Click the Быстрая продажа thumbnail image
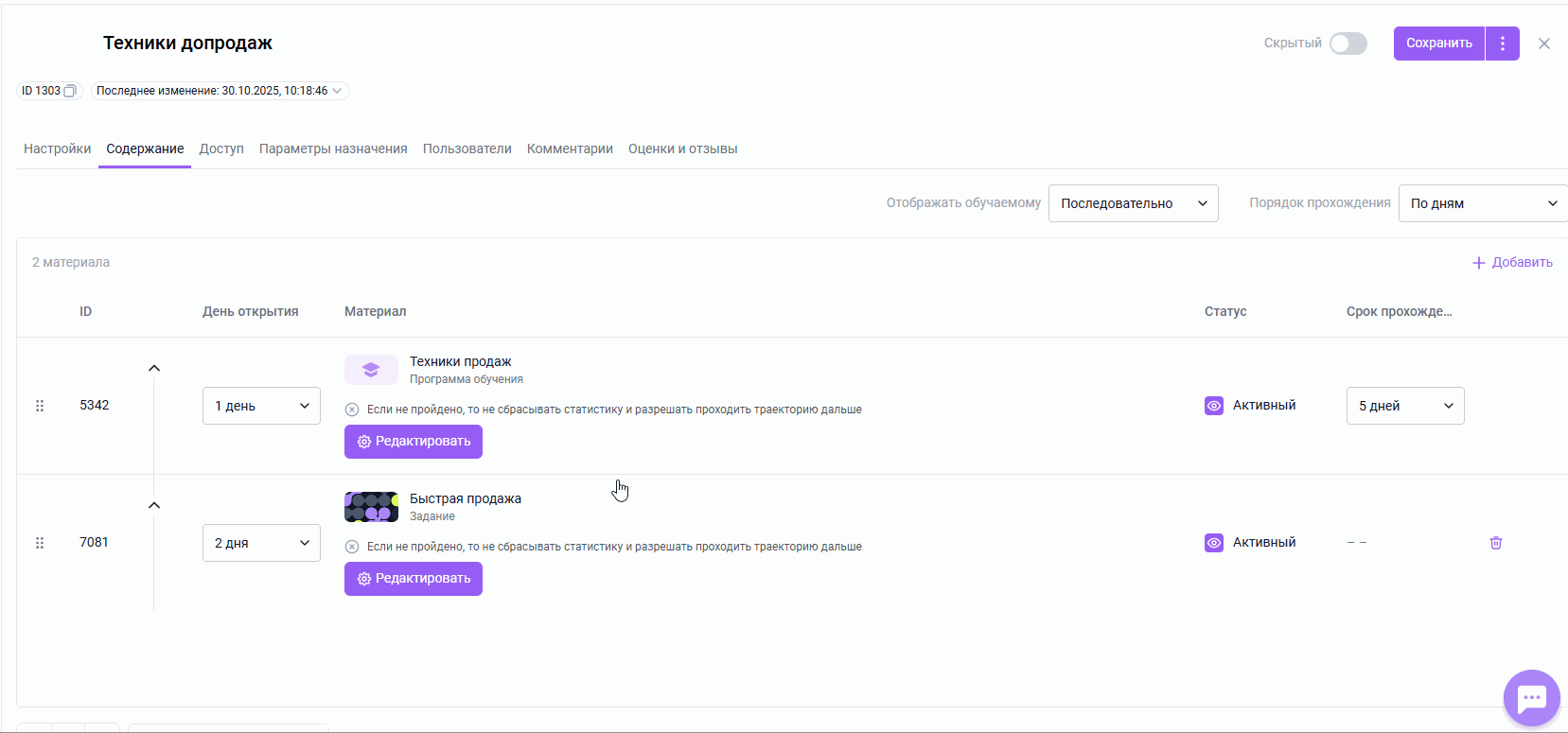 coord(371,507)
